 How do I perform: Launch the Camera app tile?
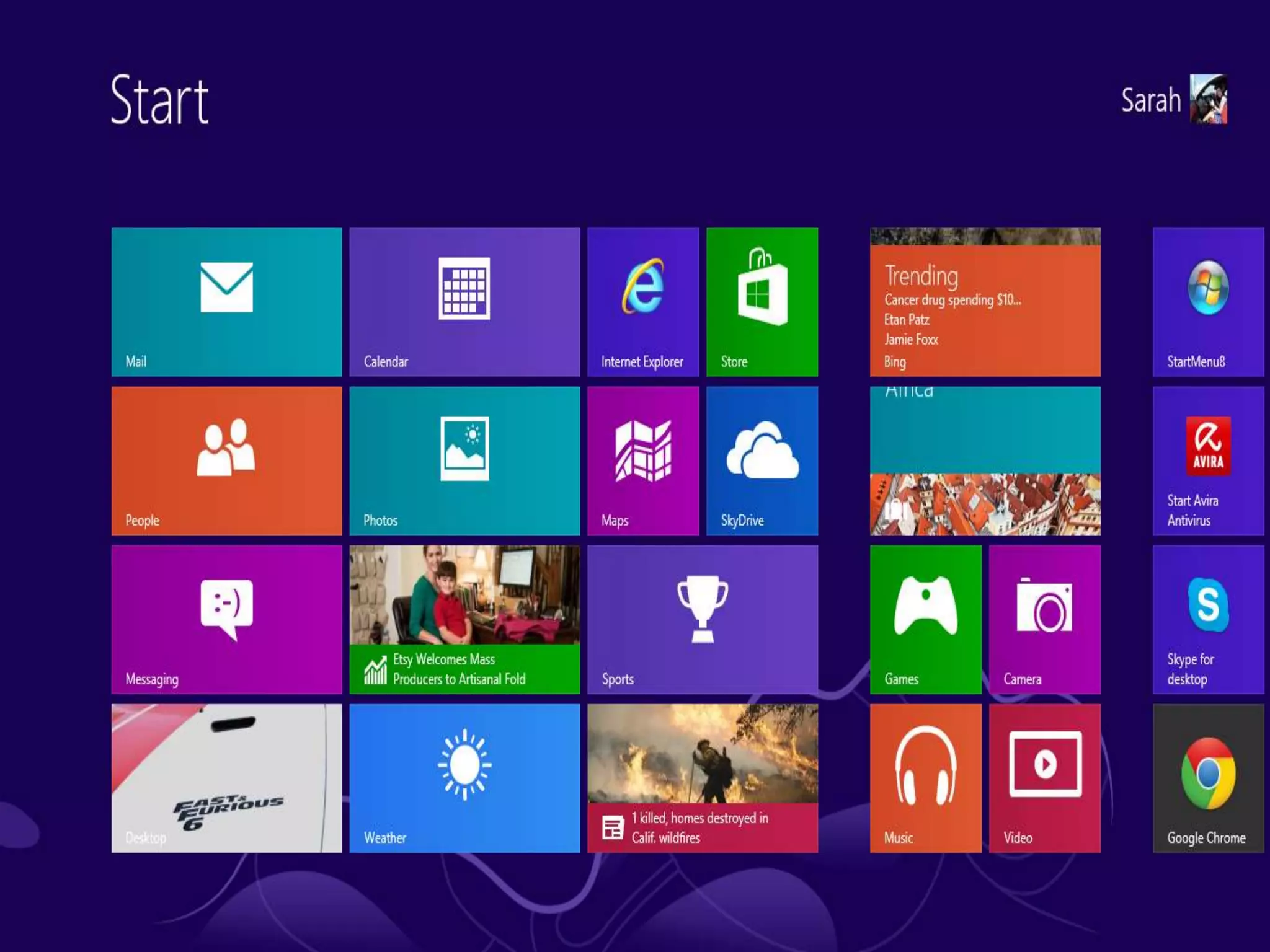tap(1045, 619)
